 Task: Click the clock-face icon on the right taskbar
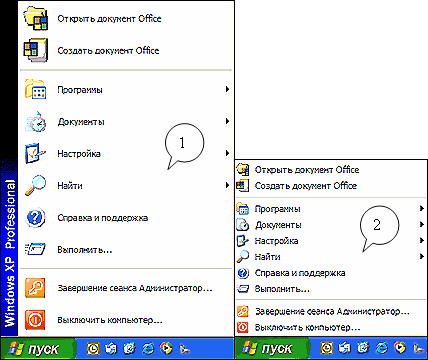point(326,349)
